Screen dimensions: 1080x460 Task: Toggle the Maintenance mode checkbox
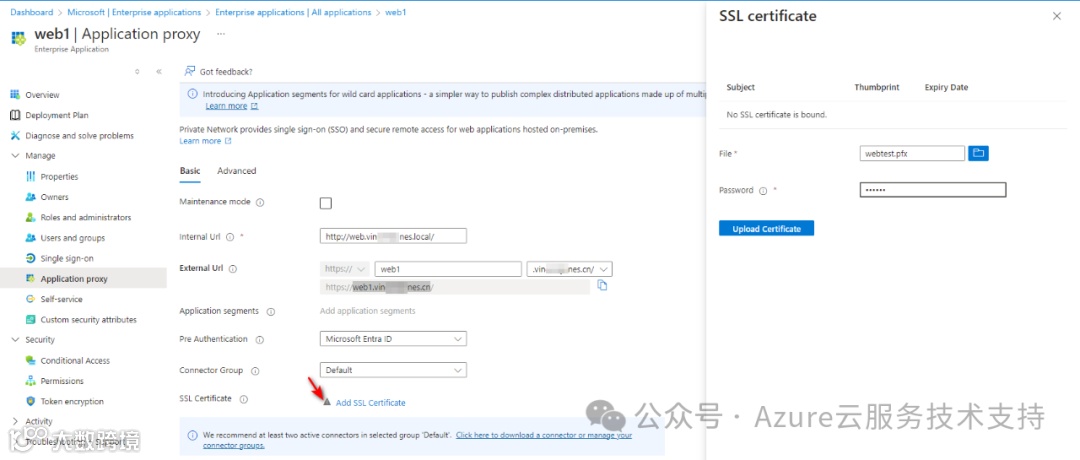point(326,203)
